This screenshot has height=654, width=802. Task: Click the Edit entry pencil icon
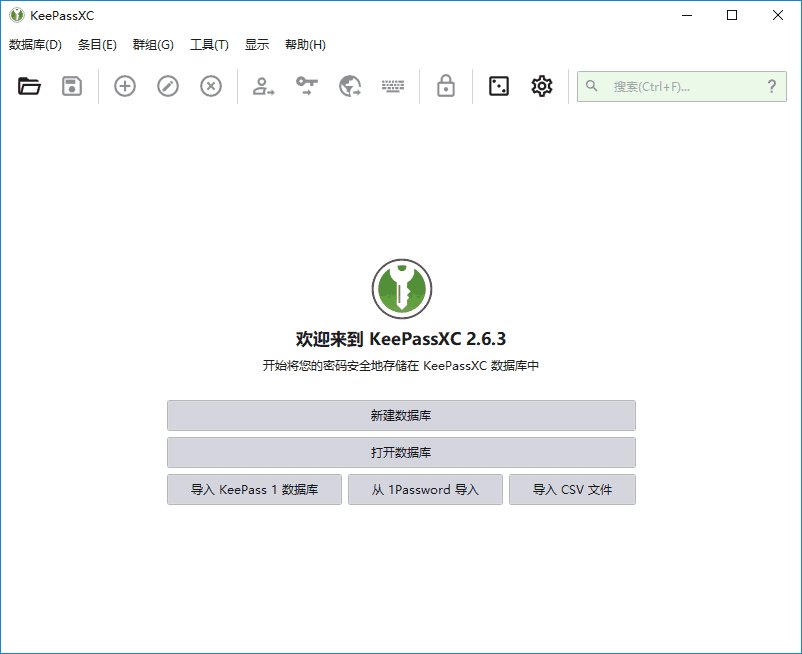[167, 86]
